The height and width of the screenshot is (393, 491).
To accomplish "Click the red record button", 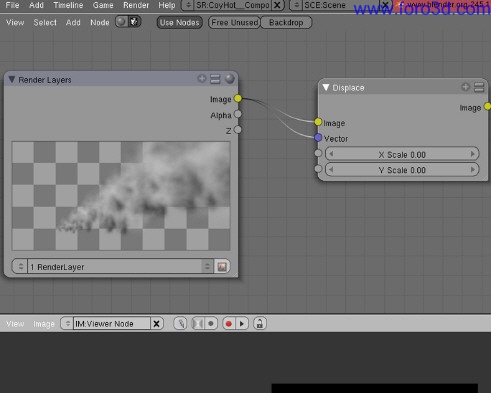I will (229, 324).
